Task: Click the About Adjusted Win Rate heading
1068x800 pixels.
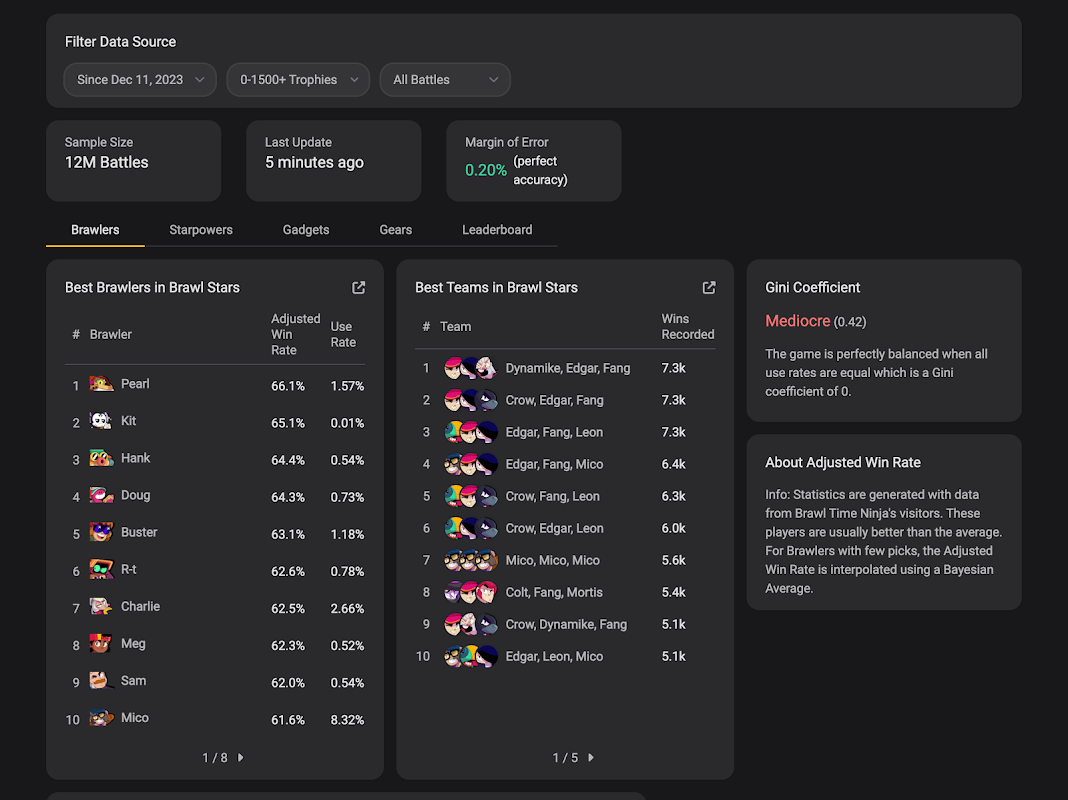Action: pos(843,462)
